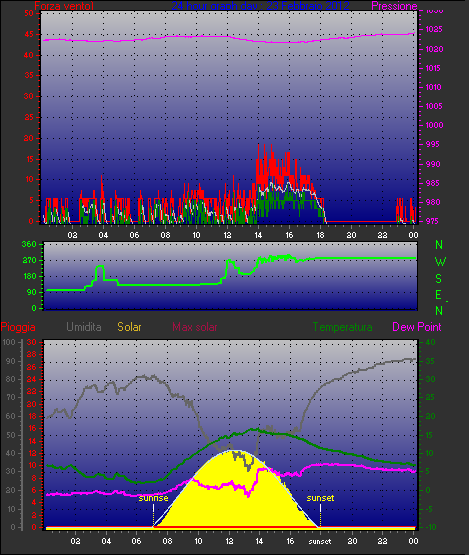The height and width of the screenshot is (555, 469).
Task: Click the 'sunrise' marker label in the chart
Action: tap(153, 498)
